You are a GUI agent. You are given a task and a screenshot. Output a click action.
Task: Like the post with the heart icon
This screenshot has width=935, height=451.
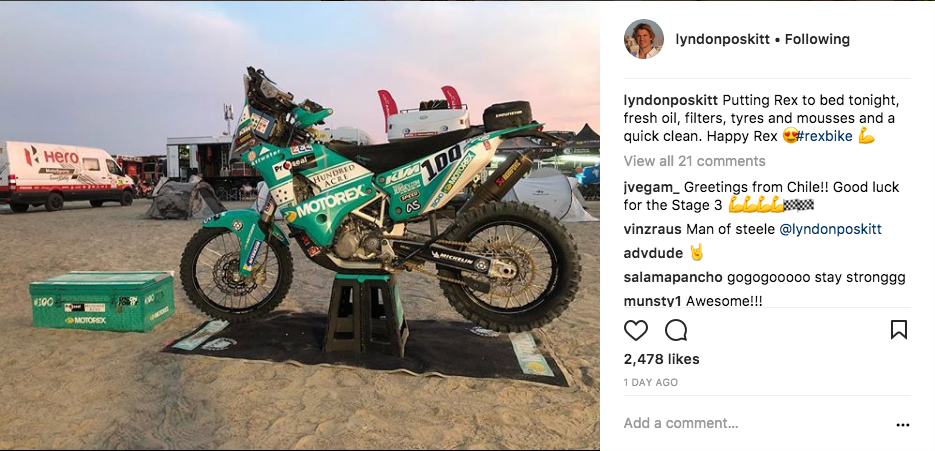(x=635, y=330)
